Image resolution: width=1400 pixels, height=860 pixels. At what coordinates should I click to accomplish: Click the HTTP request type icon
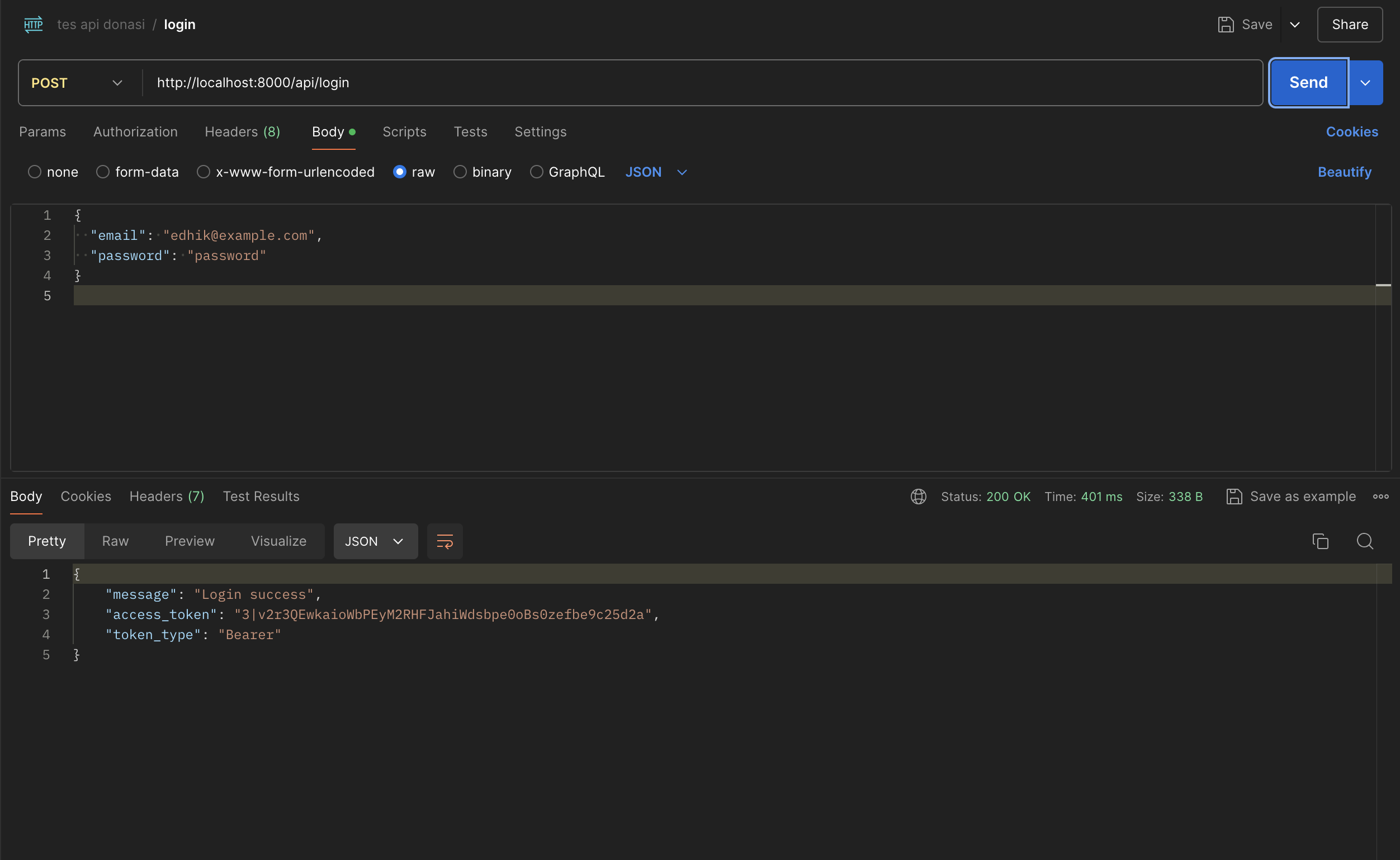pyautogui.click(x=34, y=25)
